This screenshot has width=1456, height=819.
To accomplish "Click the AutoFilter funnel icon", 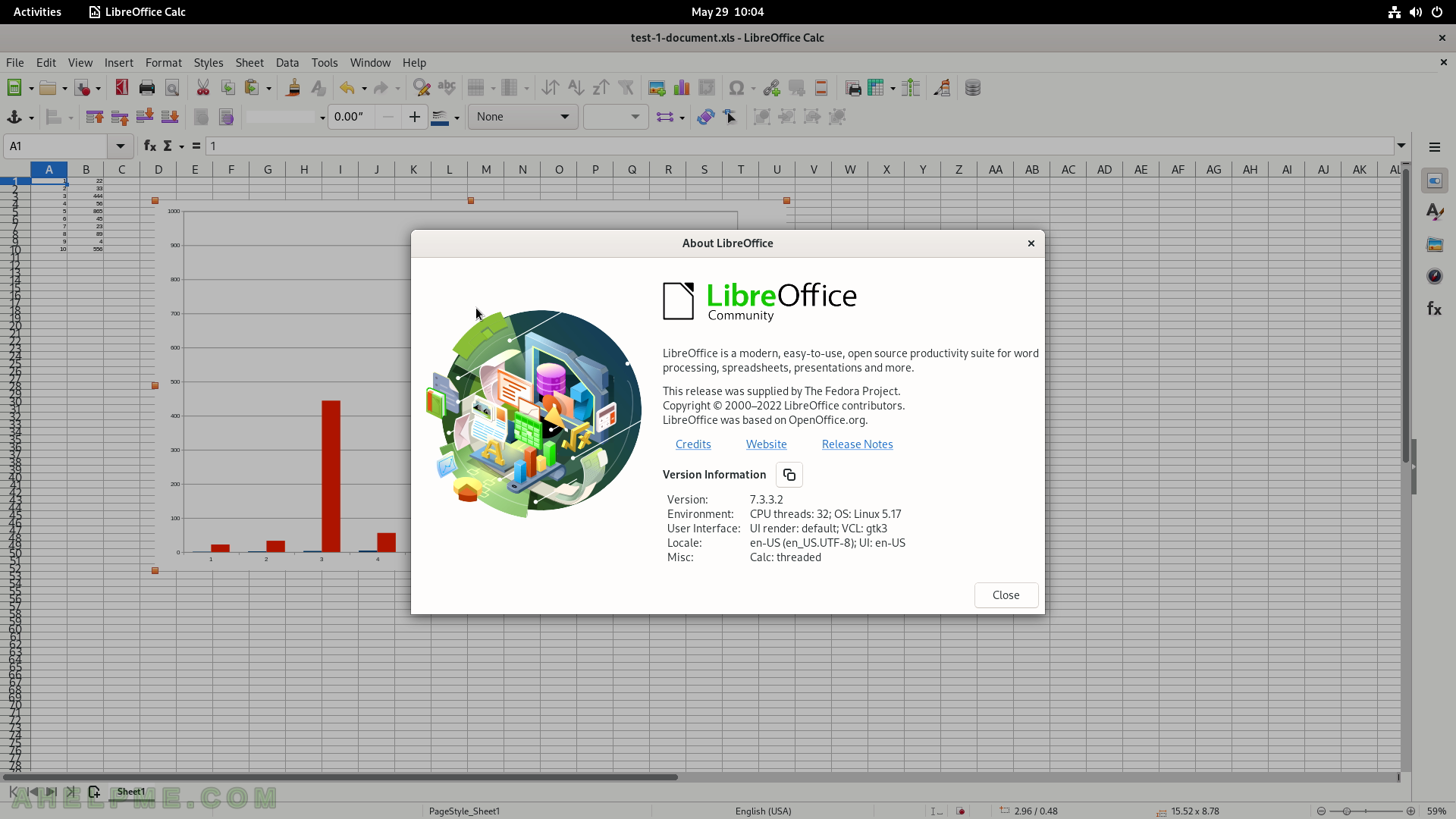I will click(626, 88).
